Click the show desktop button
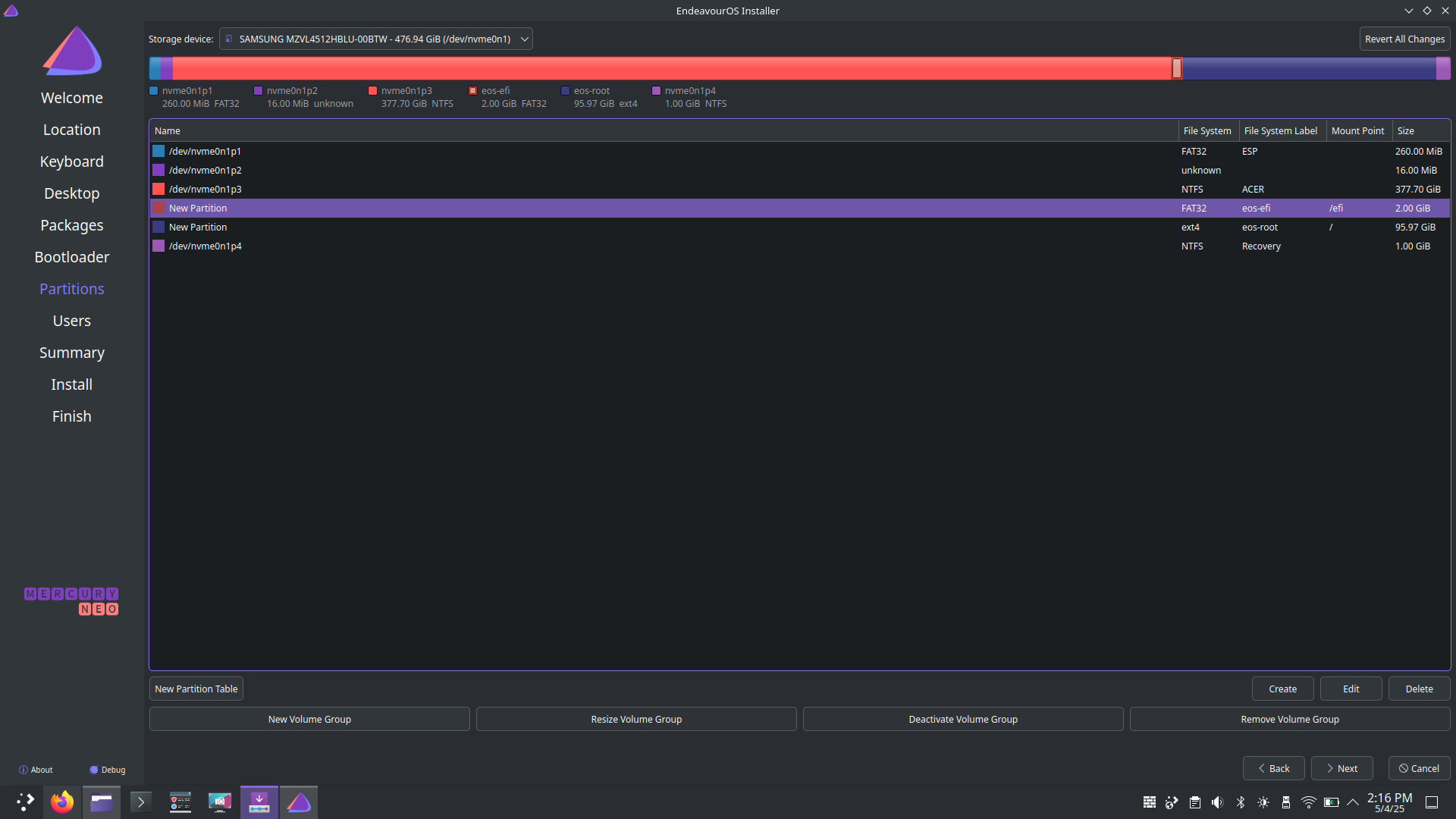1456x819 pixels. click(1432, 802)
